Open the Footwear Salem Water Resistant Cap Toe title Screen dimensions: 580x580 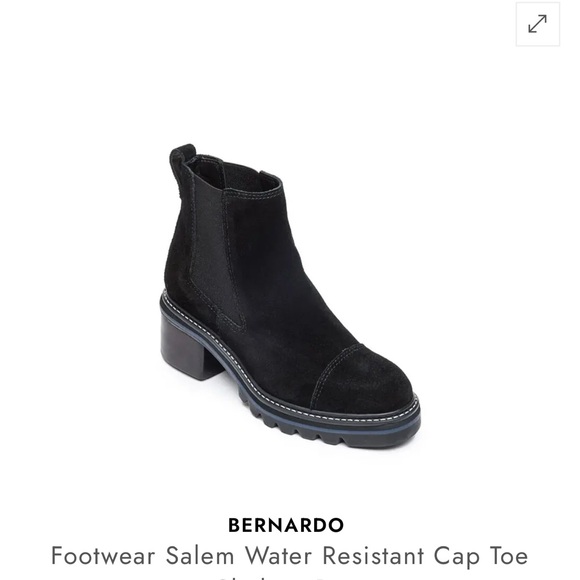click(x=290, y=556)
